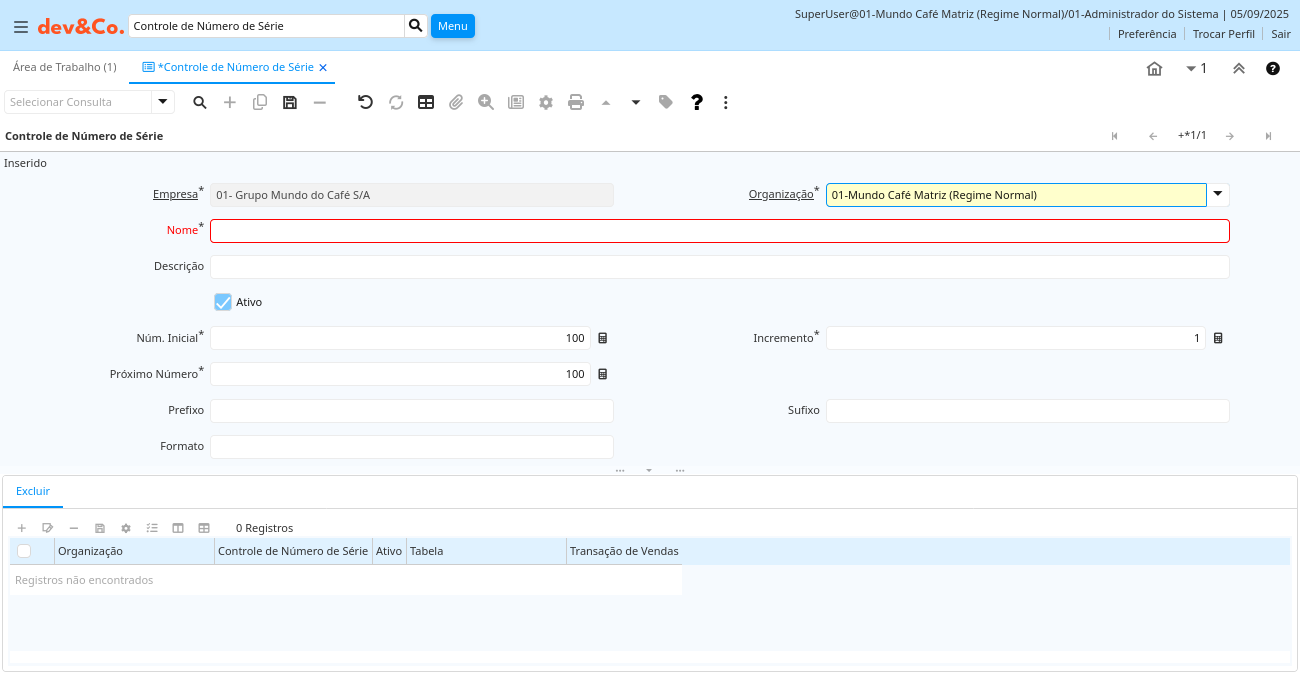Screen dimensions: 1300x674
Task: Click the Home icon at top right
Action: (1154, 68)
